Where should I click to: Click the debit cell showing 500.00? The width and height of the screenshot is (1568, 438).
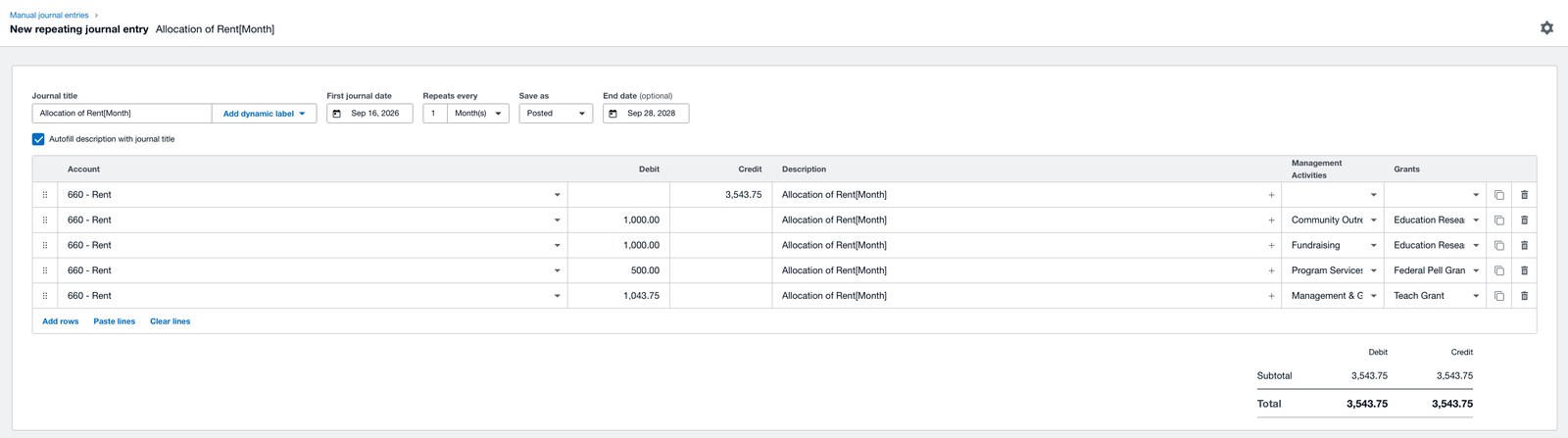618,270
